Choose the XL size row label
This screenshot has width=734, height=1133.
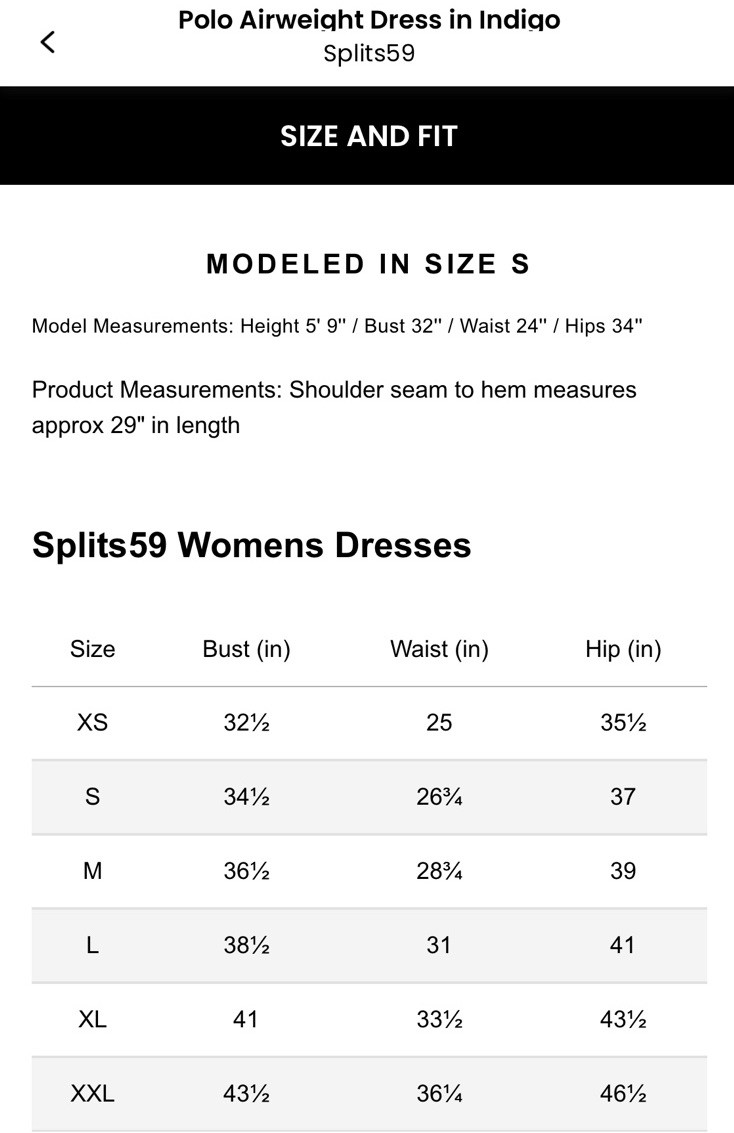click(x=92, y=1019)
